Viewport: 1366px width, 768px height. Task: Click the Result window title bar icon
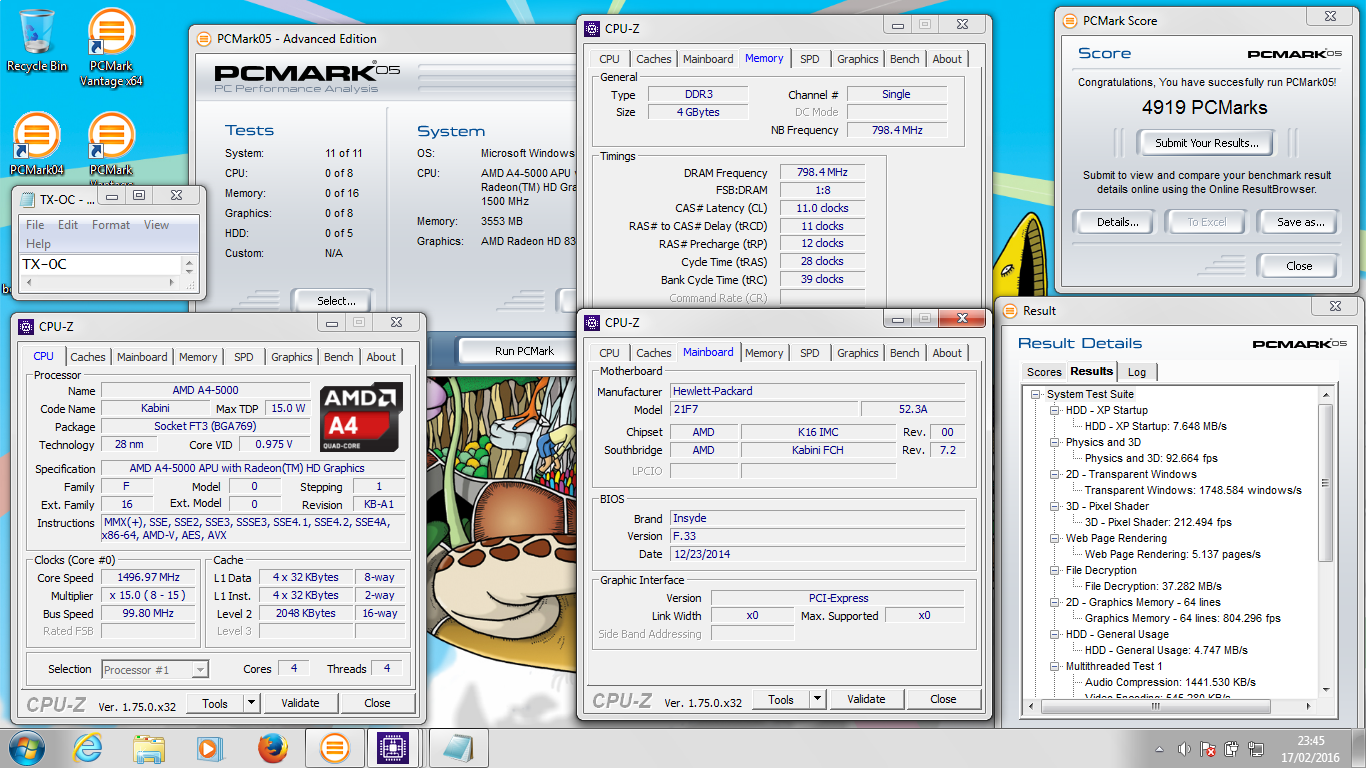pyautogui.click(x=1011, y=311)
